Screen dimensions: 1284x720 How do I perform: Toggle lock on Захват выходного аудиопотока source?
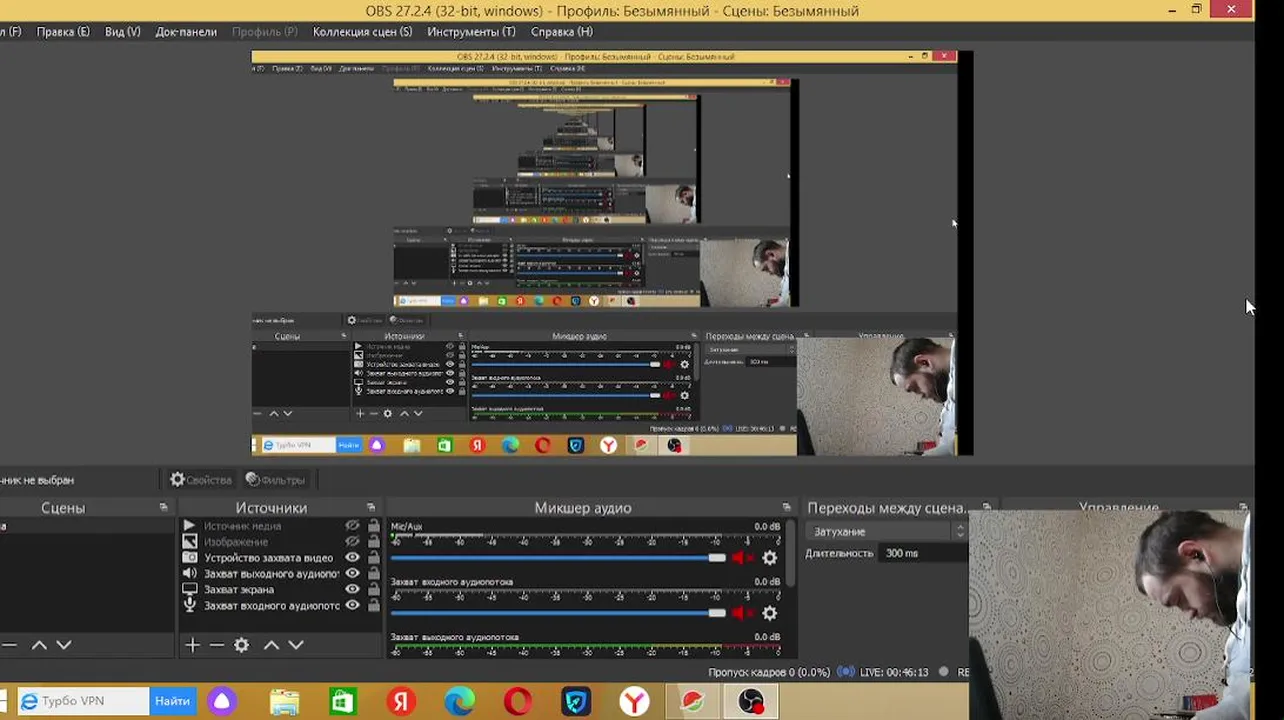point(373,574)
